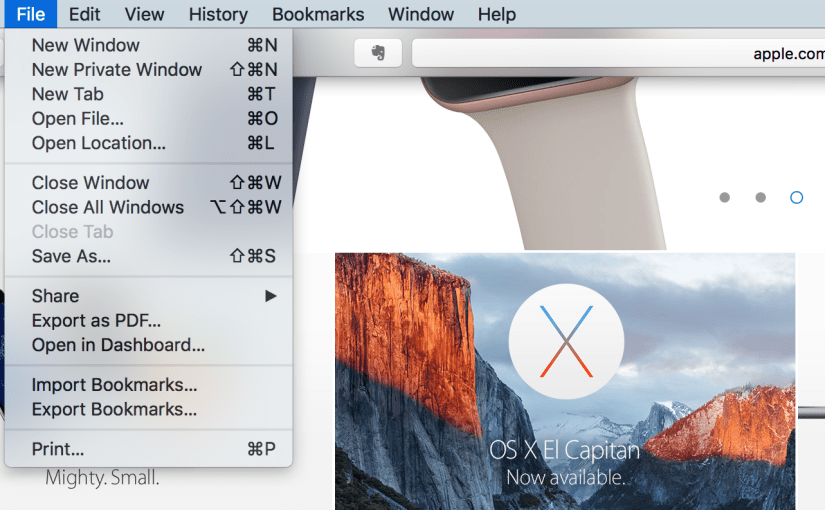Viewport: 825px width, 510px height.
Task: Choose Close All Windows
Action: click(148, 207)
